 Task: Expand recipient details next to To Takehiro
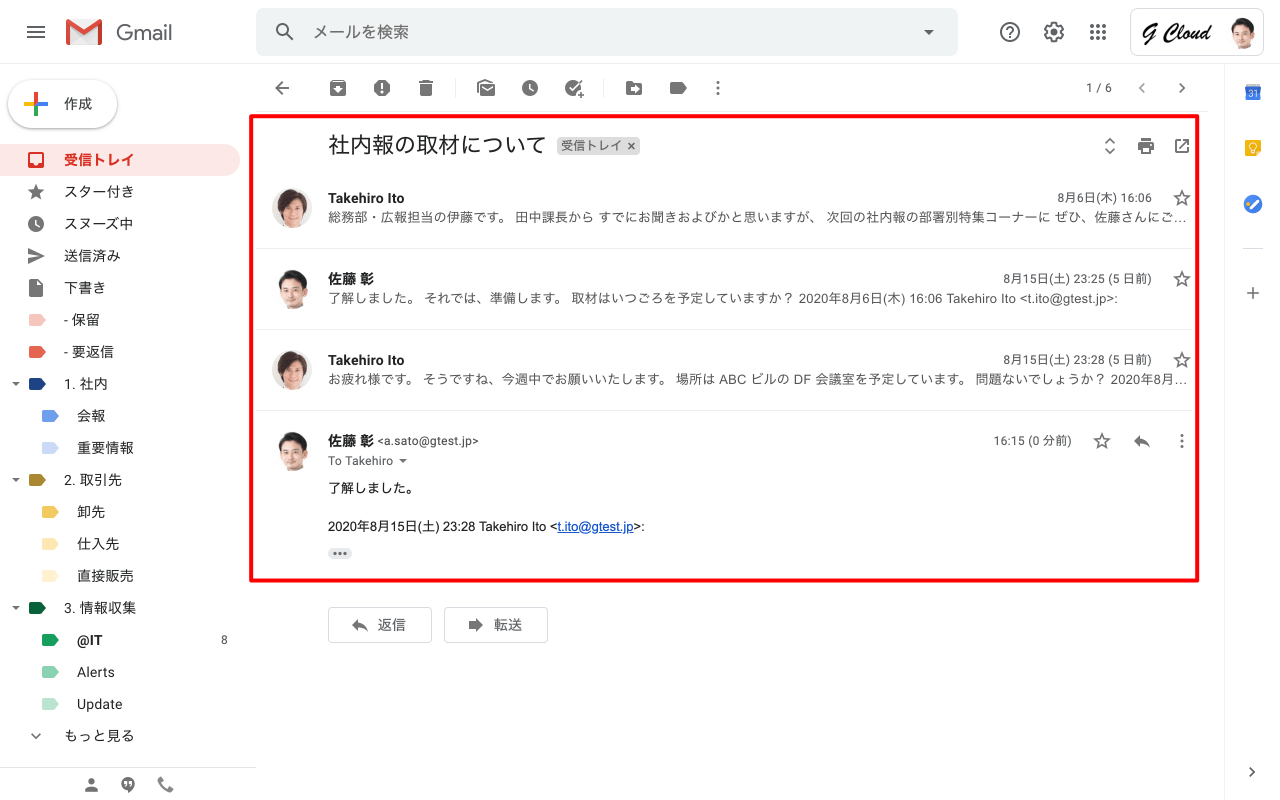403,461
